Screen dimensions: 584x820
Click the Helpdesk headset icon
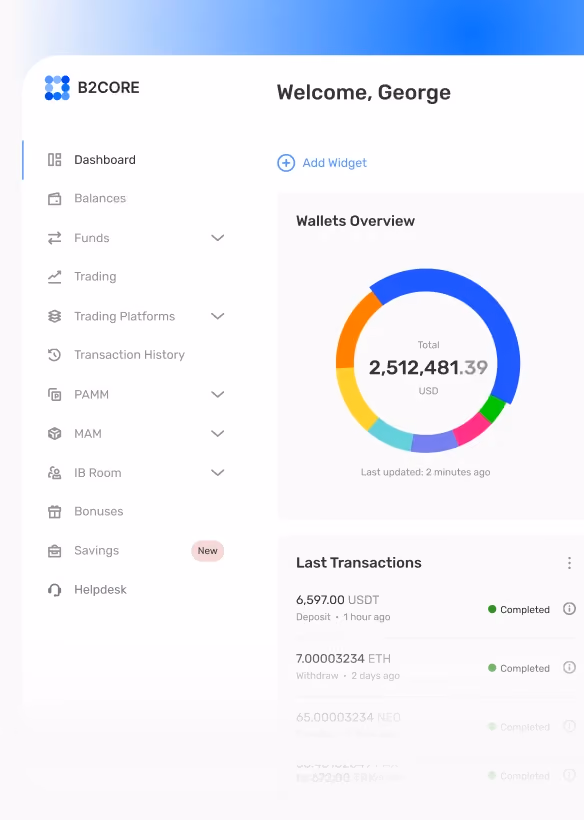click(x=54, y=590)
